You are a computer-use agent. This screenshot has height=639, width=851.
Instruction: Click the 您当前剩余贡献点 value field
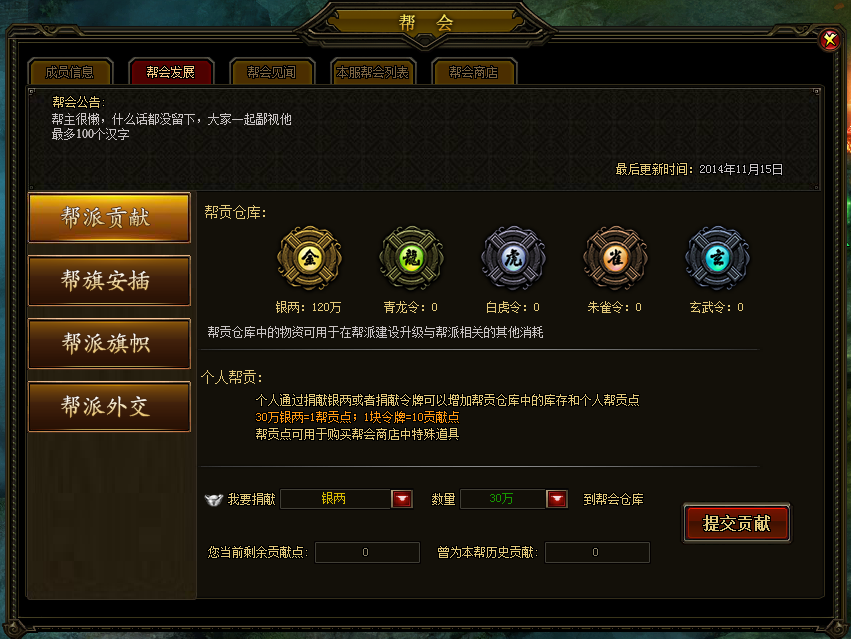(x=367, y=552)
